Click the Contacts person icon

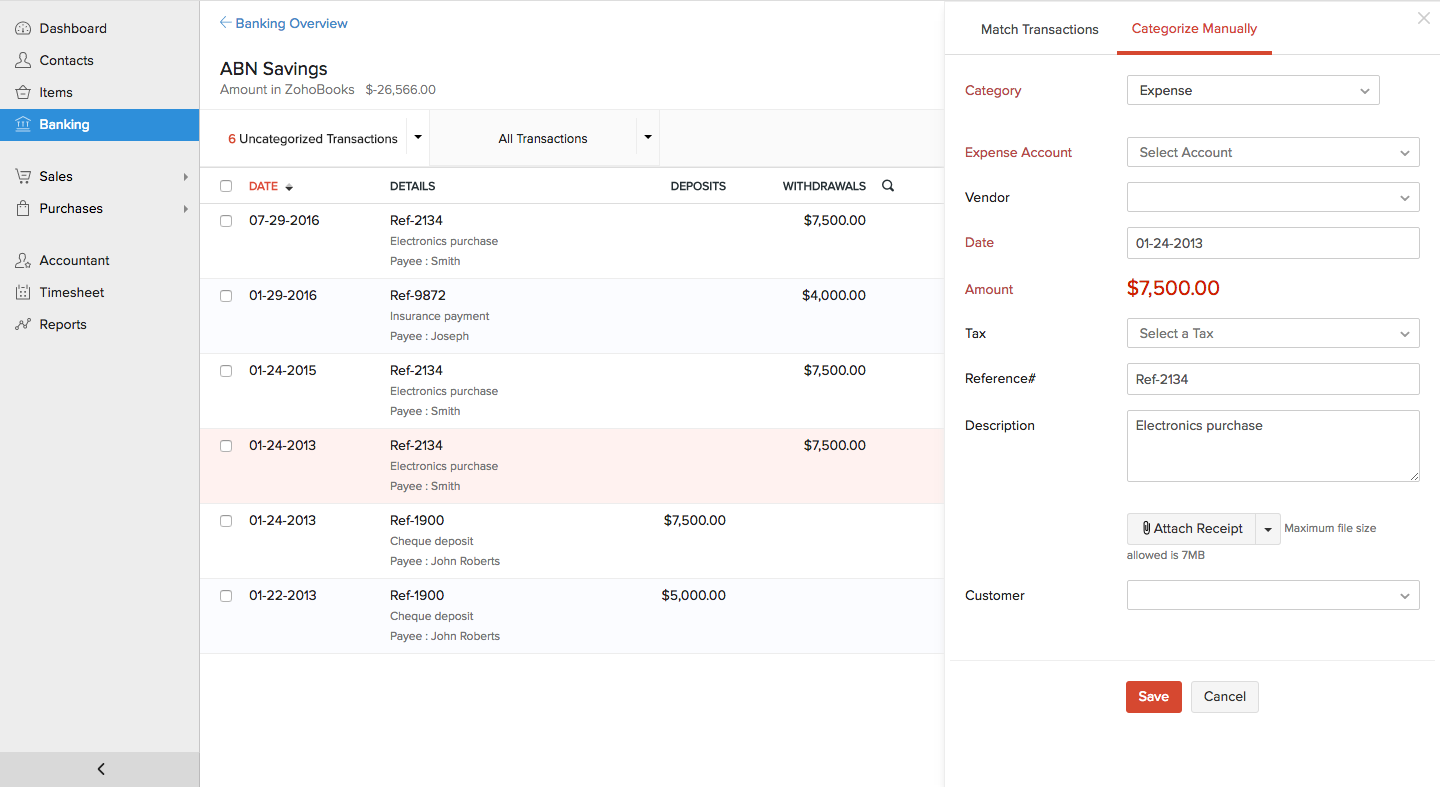[x=23, y=61]
